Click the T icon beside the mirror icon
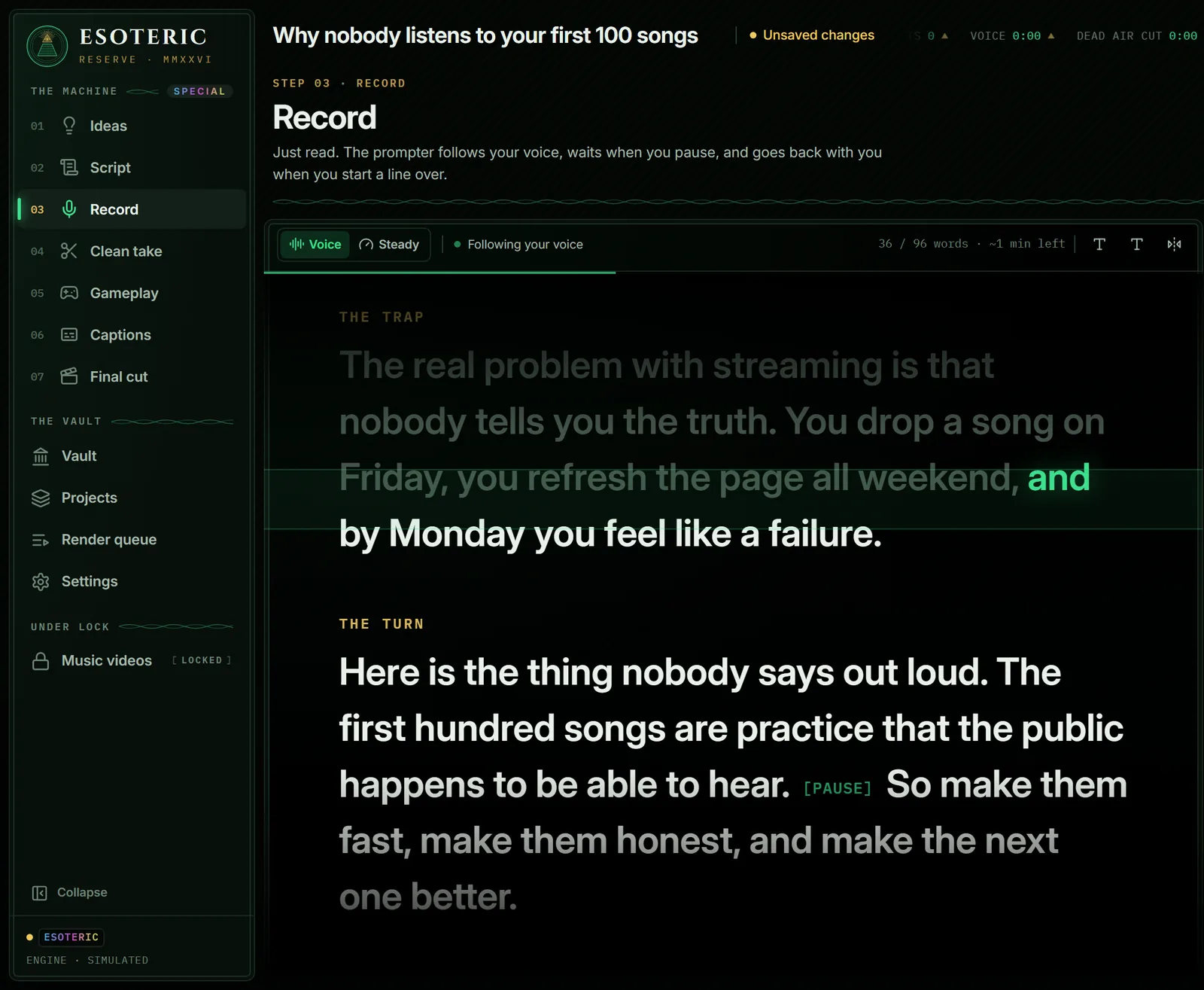 coord(1137,244)
